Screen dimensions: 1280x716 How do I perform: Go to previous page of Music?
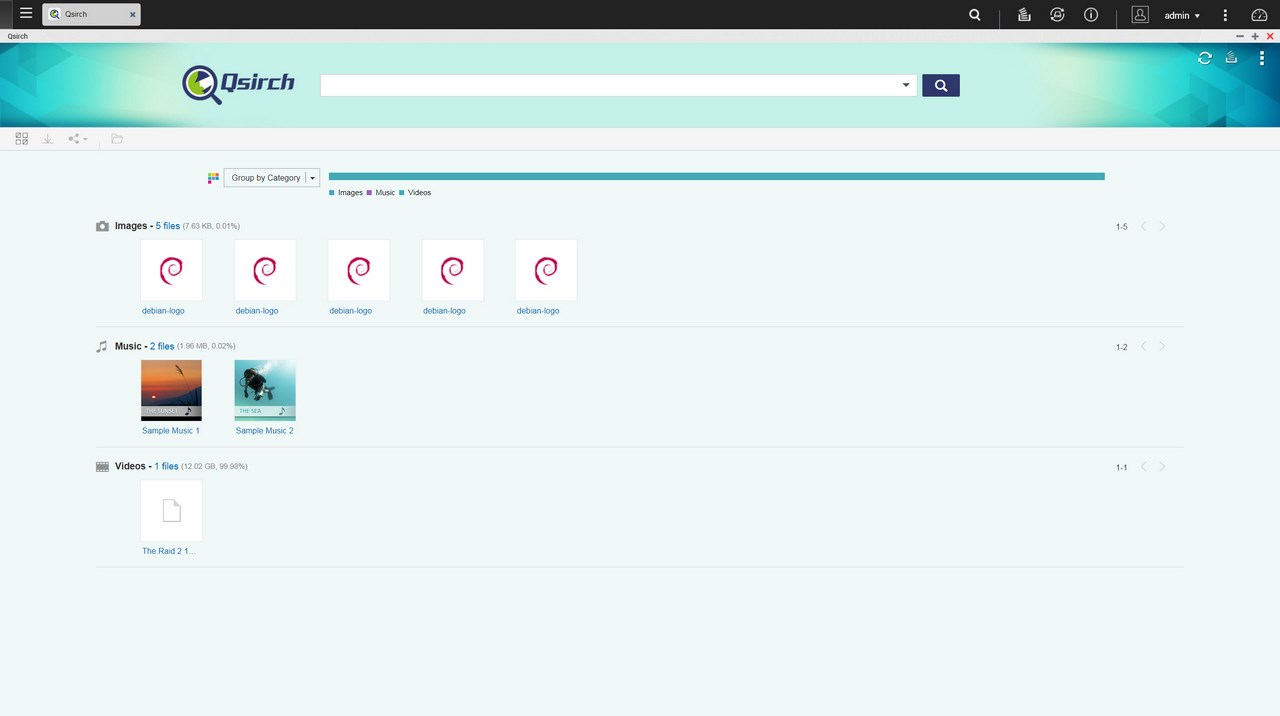[1144, 347]
